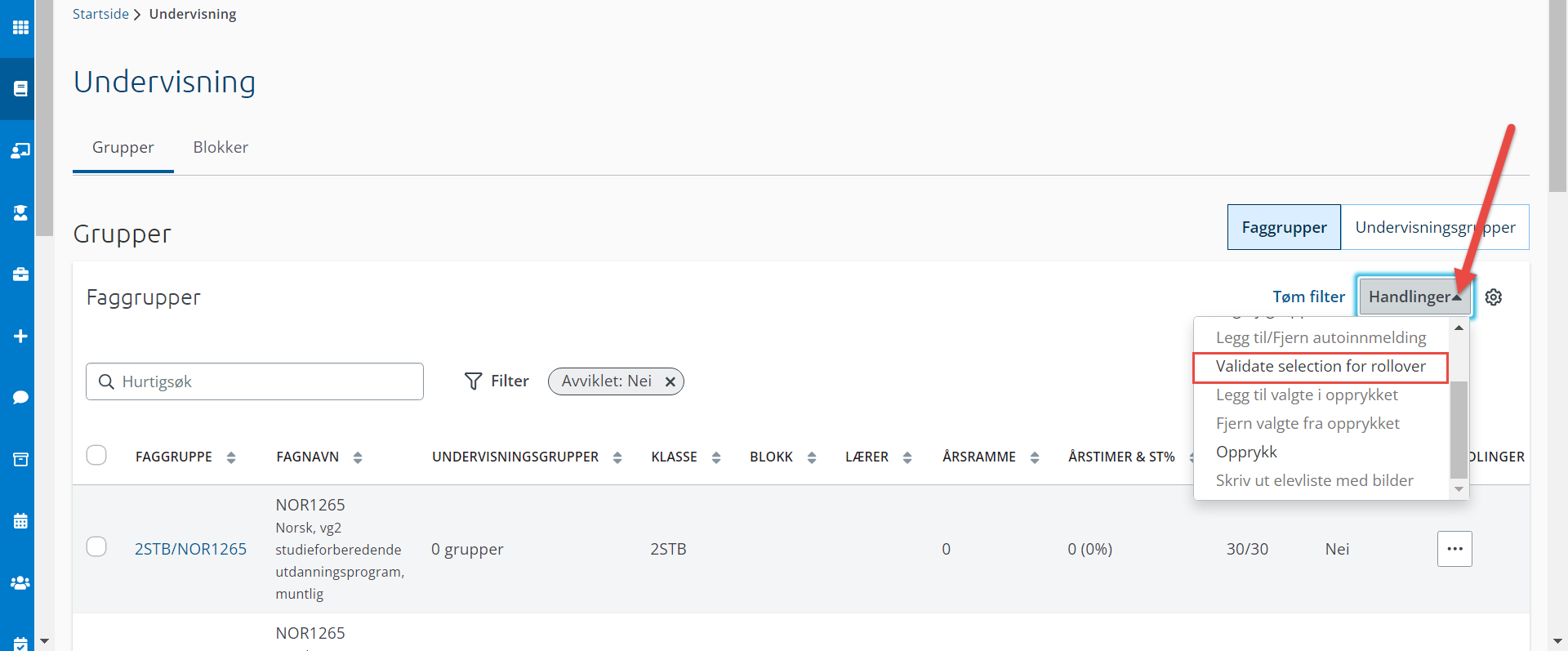Sort by ÅRSRAMME column
This screenshot has width=1568, height=651.
[1035, 457]
